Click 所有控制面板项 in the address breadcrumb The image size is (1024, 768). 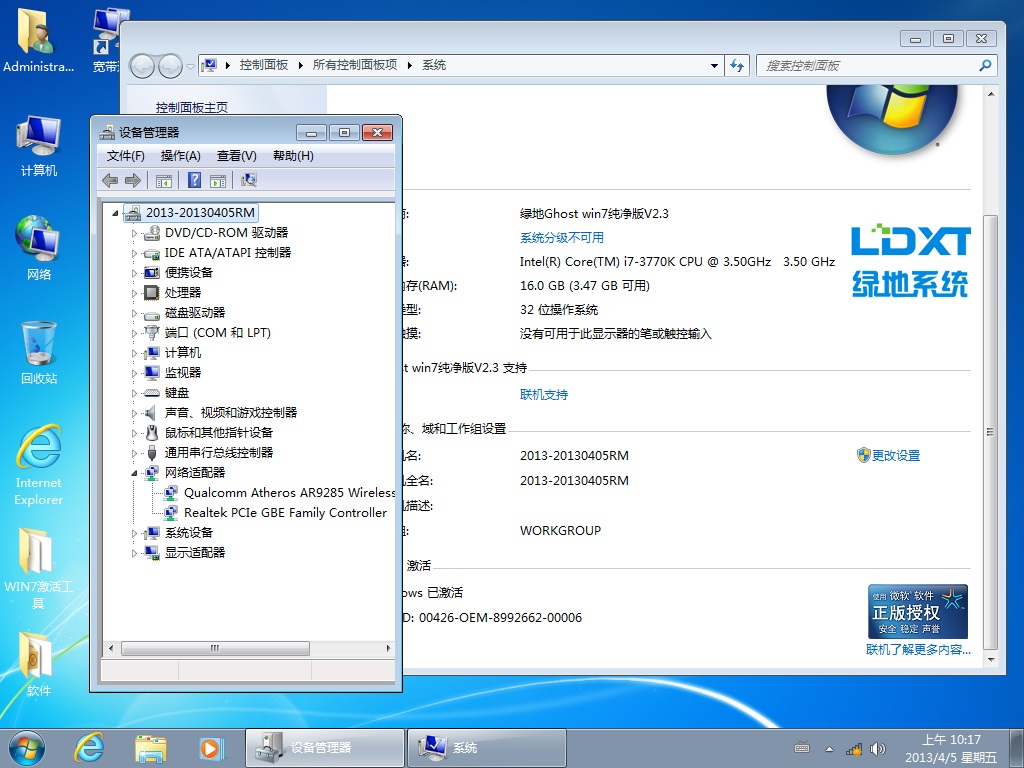tap(355, 65)
